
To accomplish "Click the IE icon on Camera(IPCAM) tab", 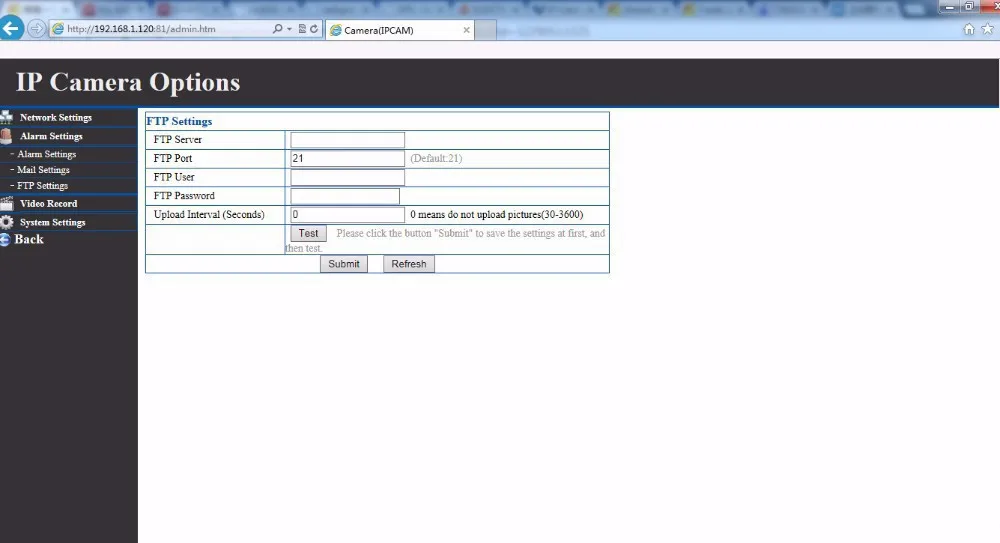I will coord(335,30).
